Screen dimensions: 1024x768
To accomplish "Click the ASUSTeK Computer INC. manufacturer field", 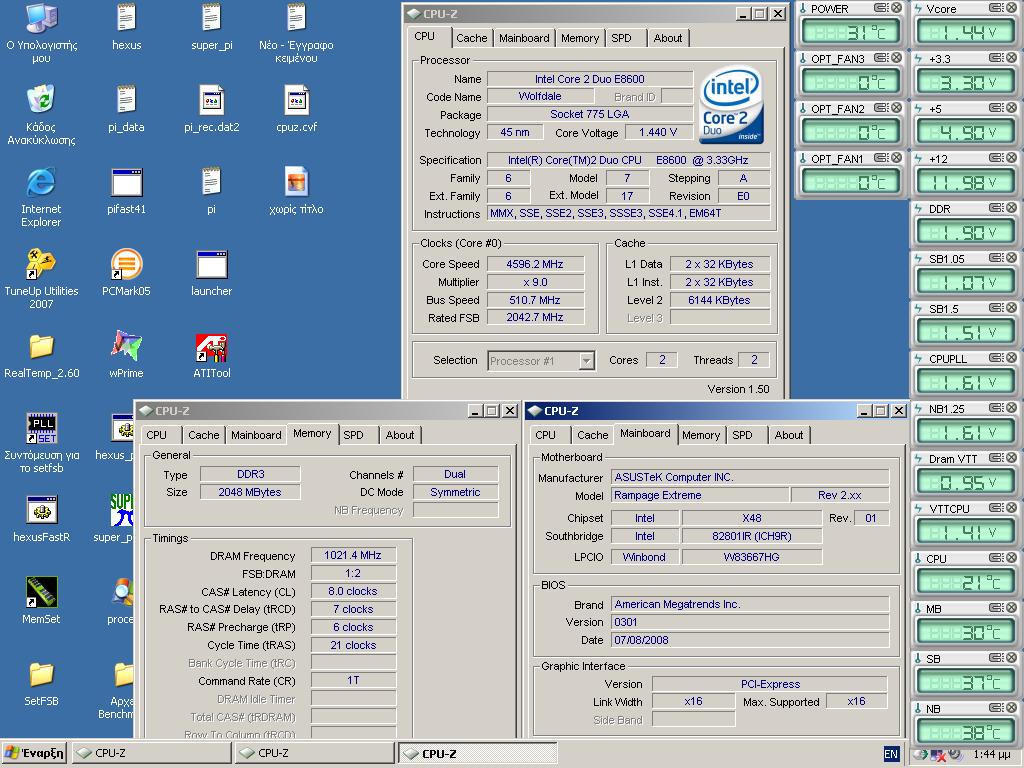I will pyautogui.click(x=750, y=477).
